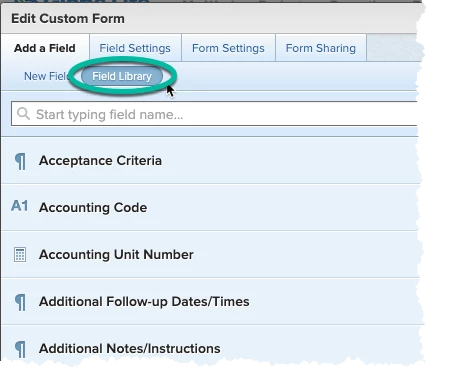The image size is (451, 391).
Task: Go to the Form Sharing tab
Action: click(321, 48)
